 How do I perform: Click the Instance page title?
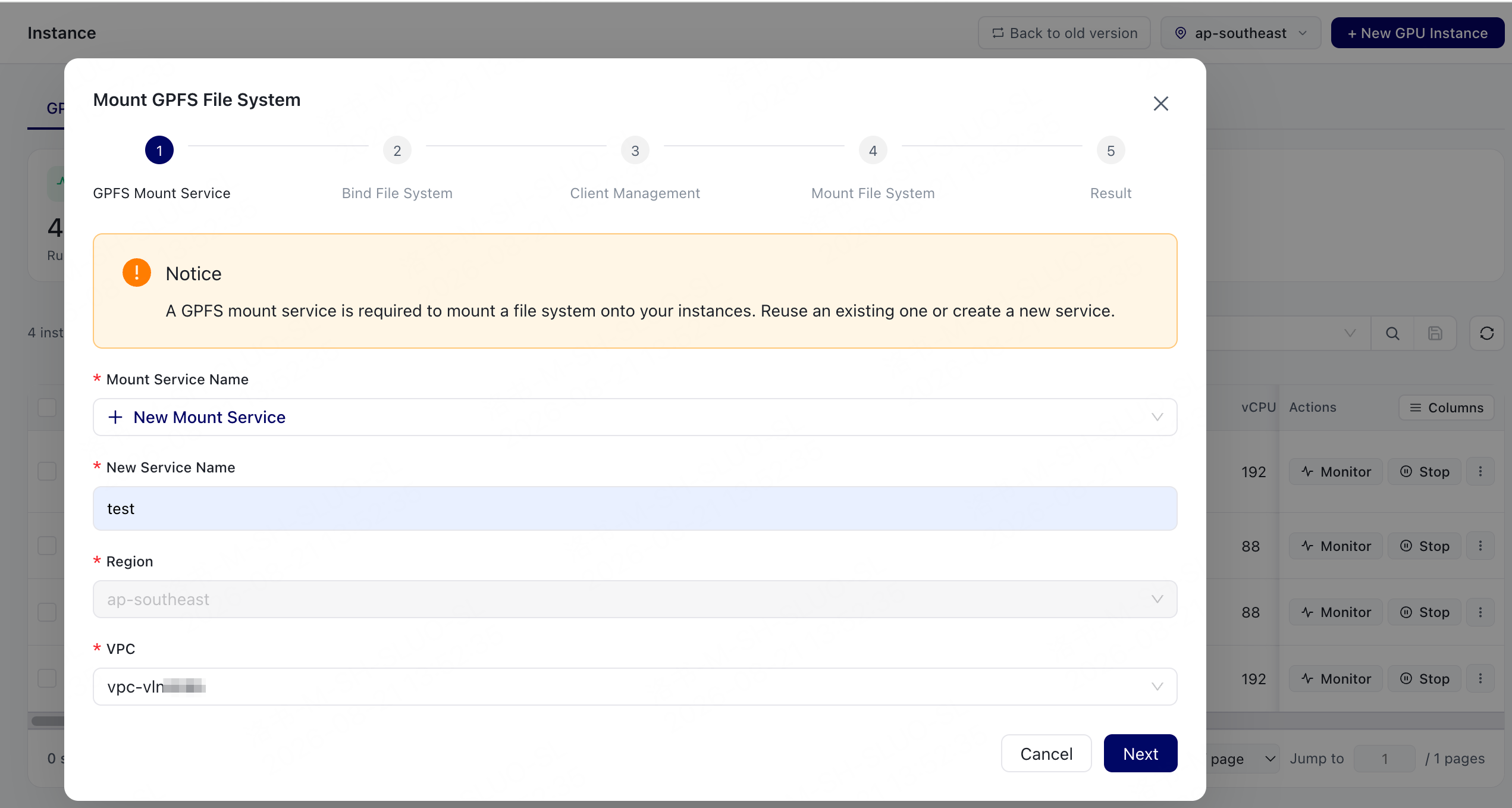tap(62, 33)
